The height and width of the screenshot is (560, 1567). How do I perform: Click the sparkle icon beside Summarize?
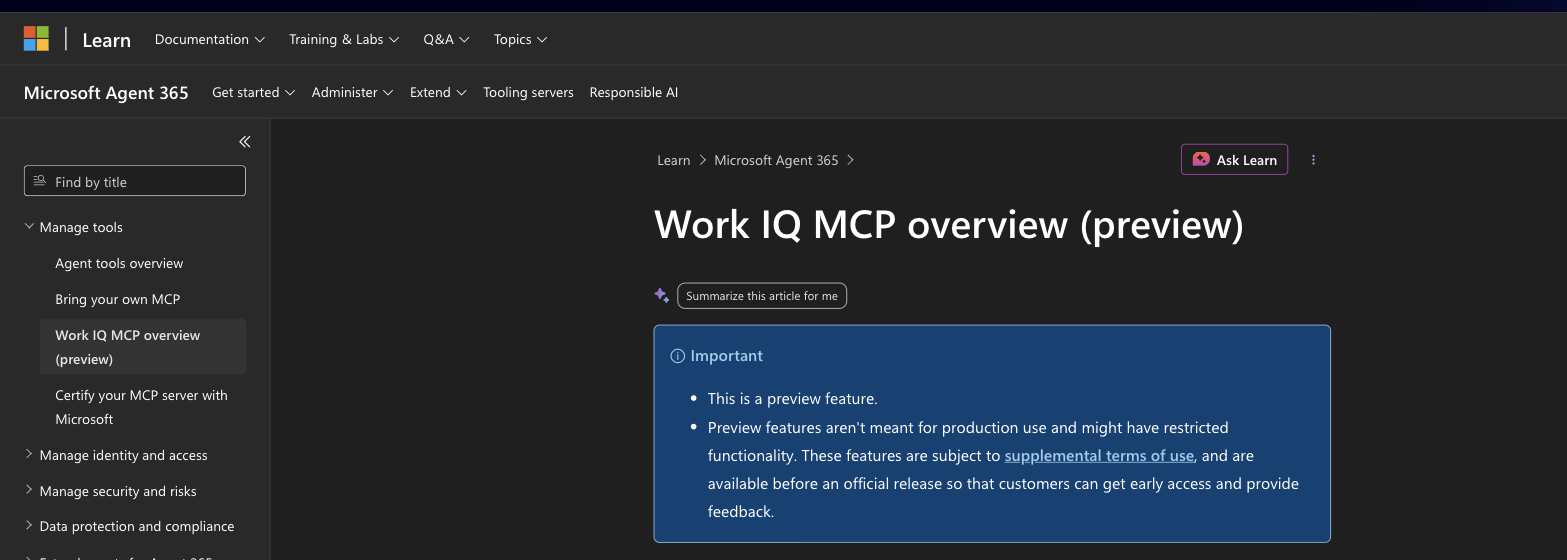point(661,295)
